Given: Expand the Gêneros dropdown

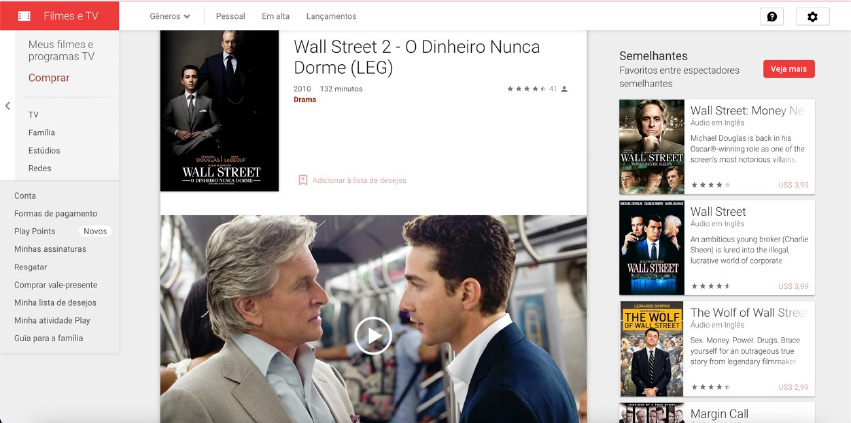Looking at the screenshot, I should point(169,16).
